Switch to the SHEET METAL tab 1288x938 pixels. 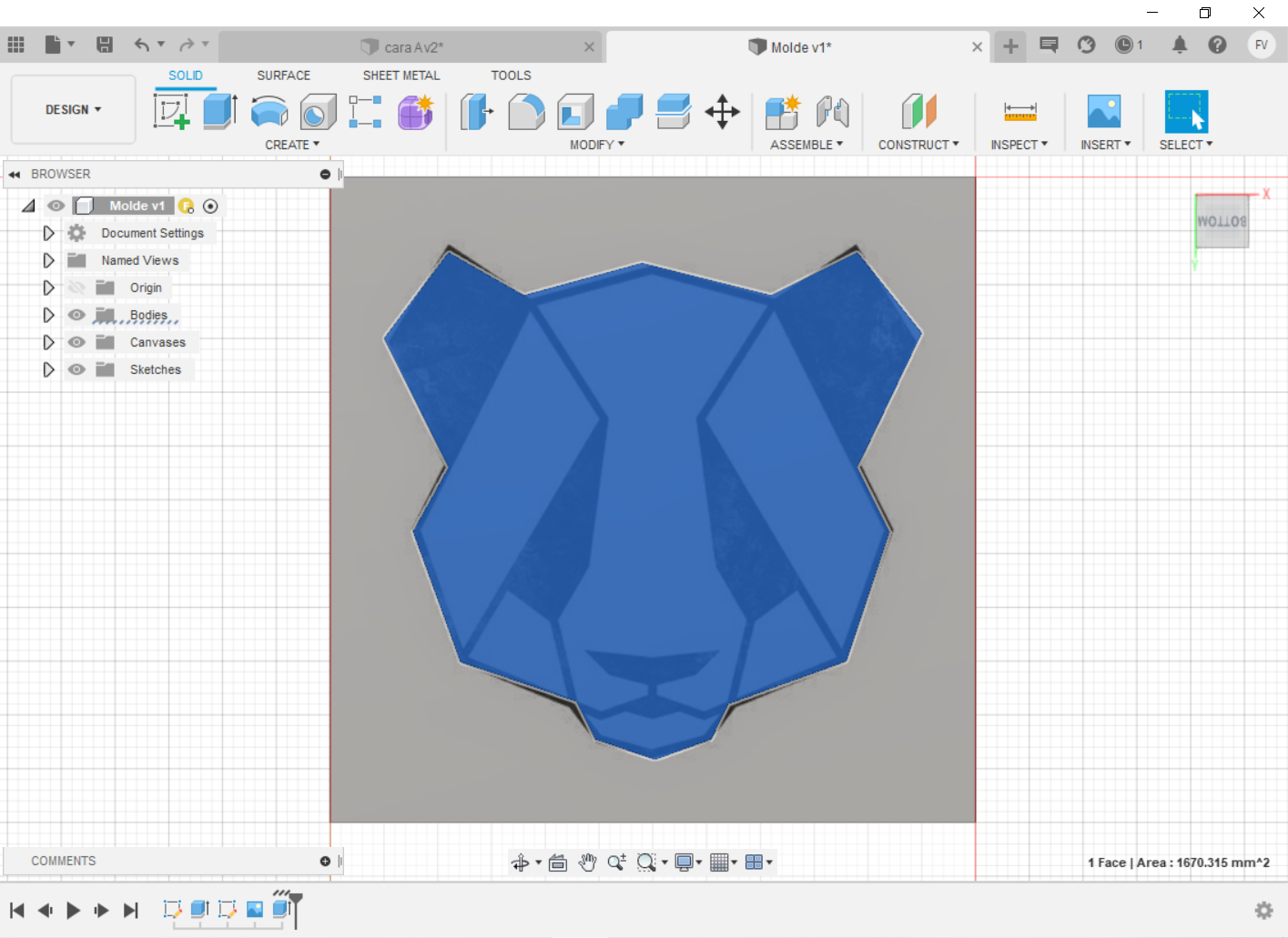401,76
